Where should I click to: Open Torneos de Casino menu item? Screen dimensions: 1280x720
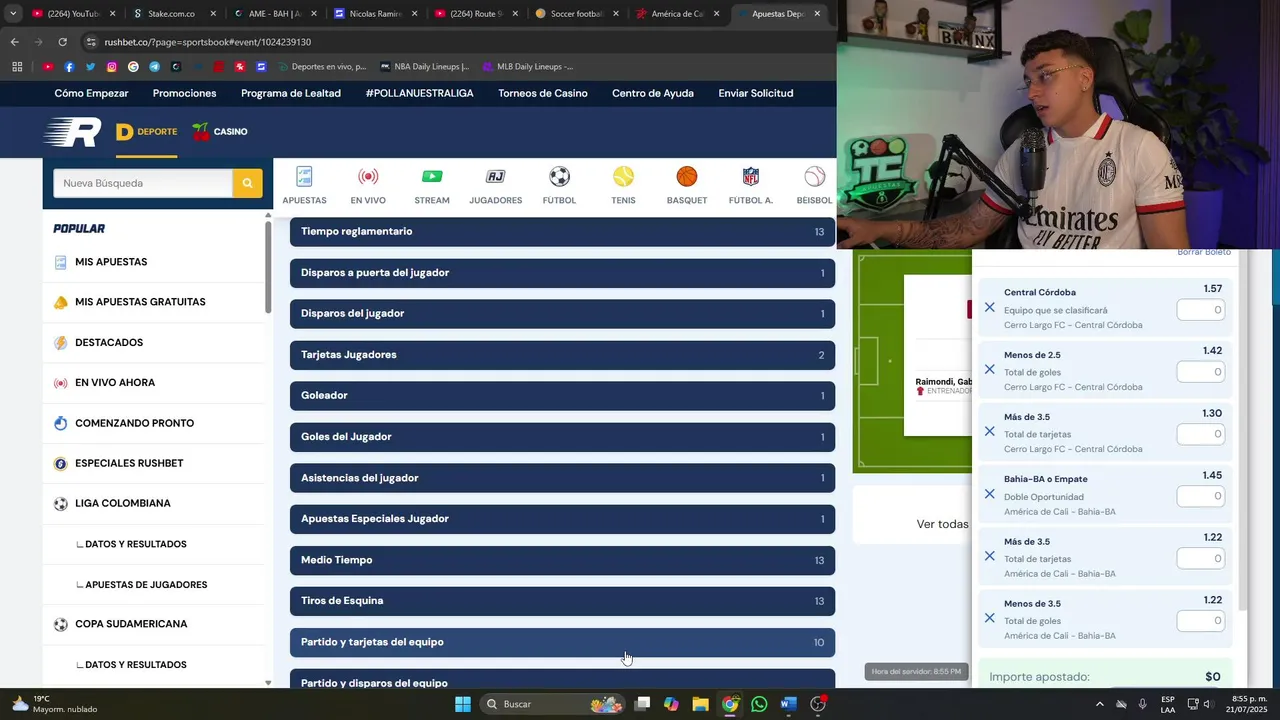point(543,93)
